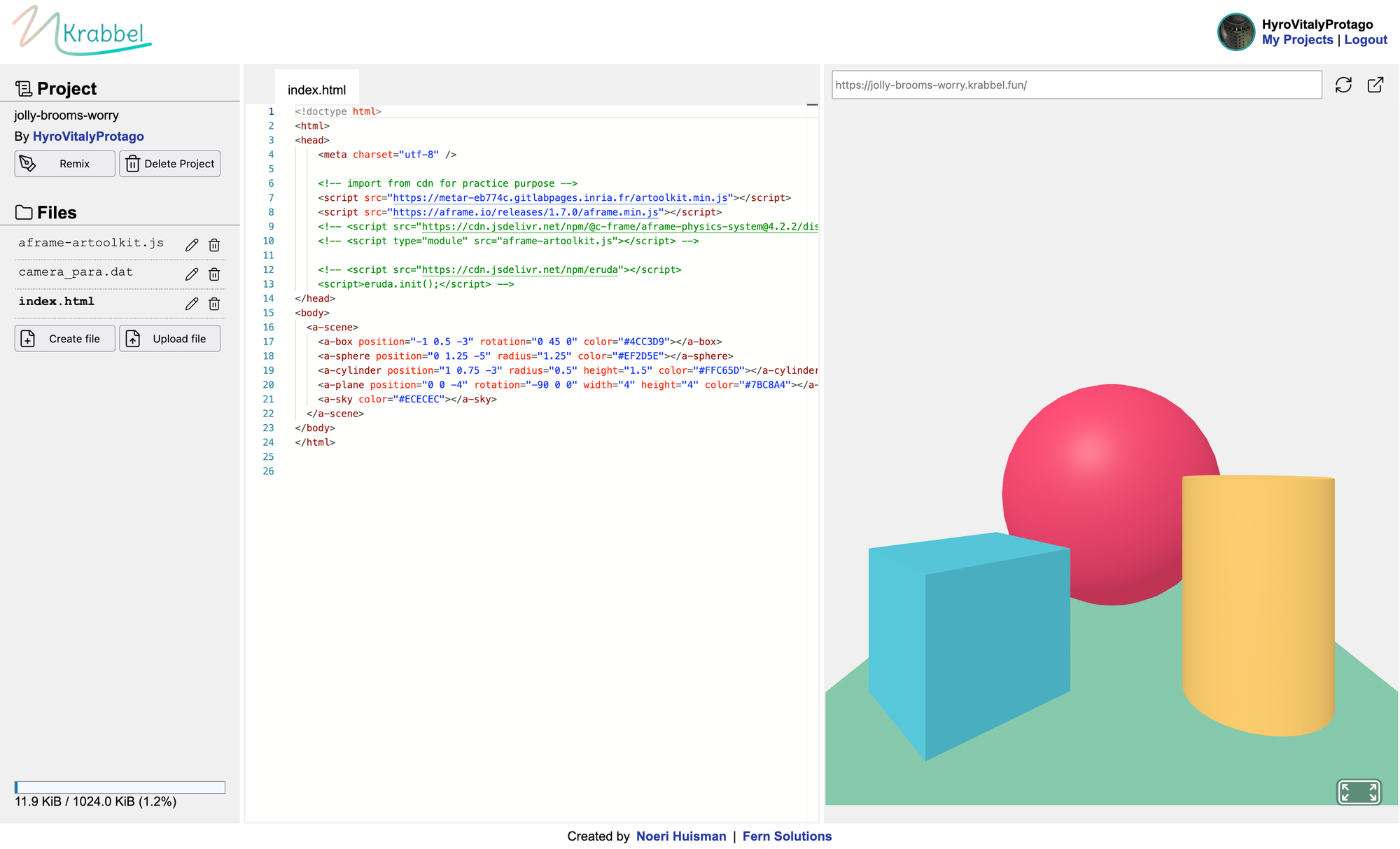Open the index.html editor tab

(x=316, y=90)
